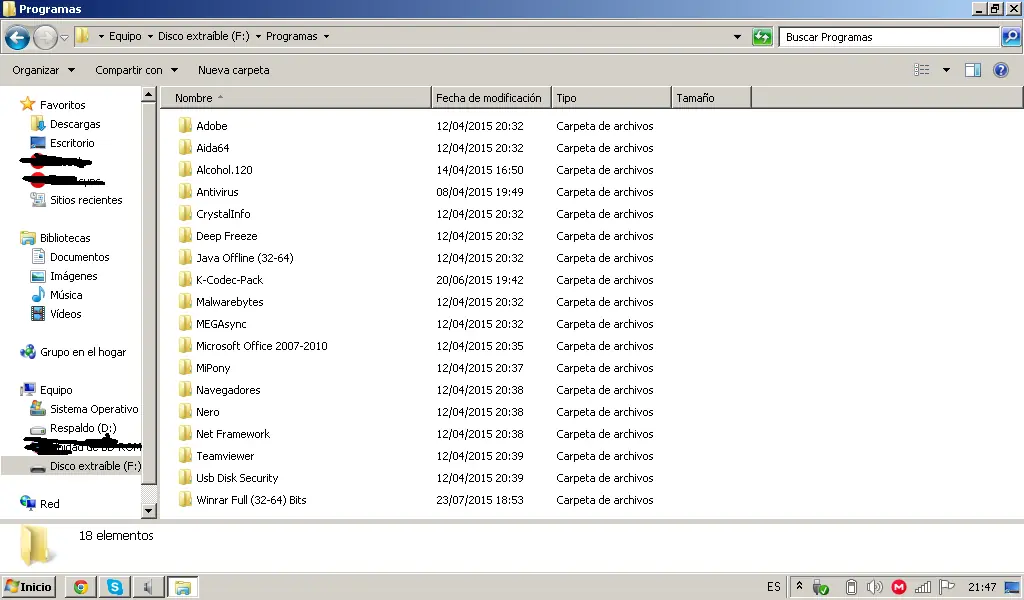Click the Net Framework folder name

coord(232,434)
